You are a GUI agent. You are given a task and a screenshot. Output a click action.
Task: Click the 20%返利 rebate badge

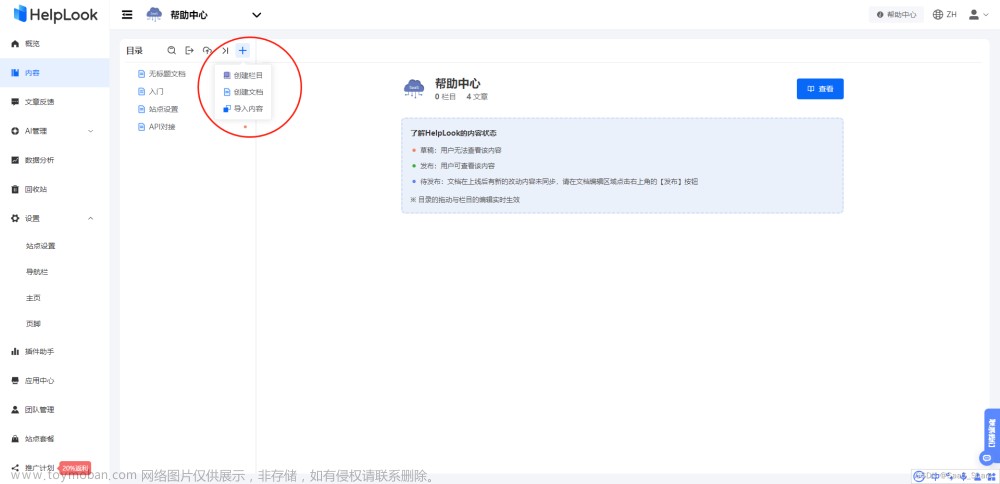(75, 468)
